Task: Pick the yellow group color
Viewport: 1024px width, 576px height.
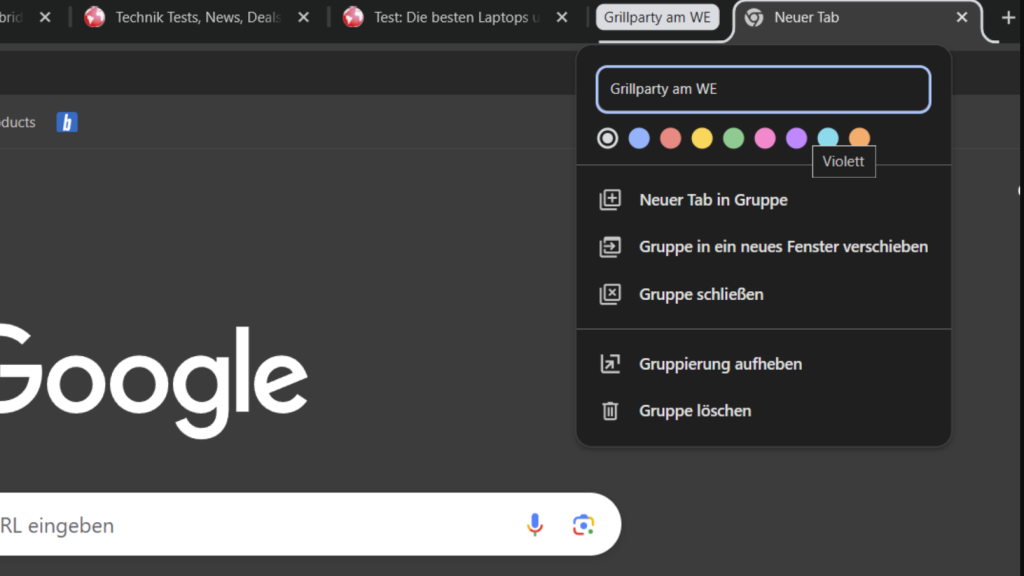Action: [702, 138]
